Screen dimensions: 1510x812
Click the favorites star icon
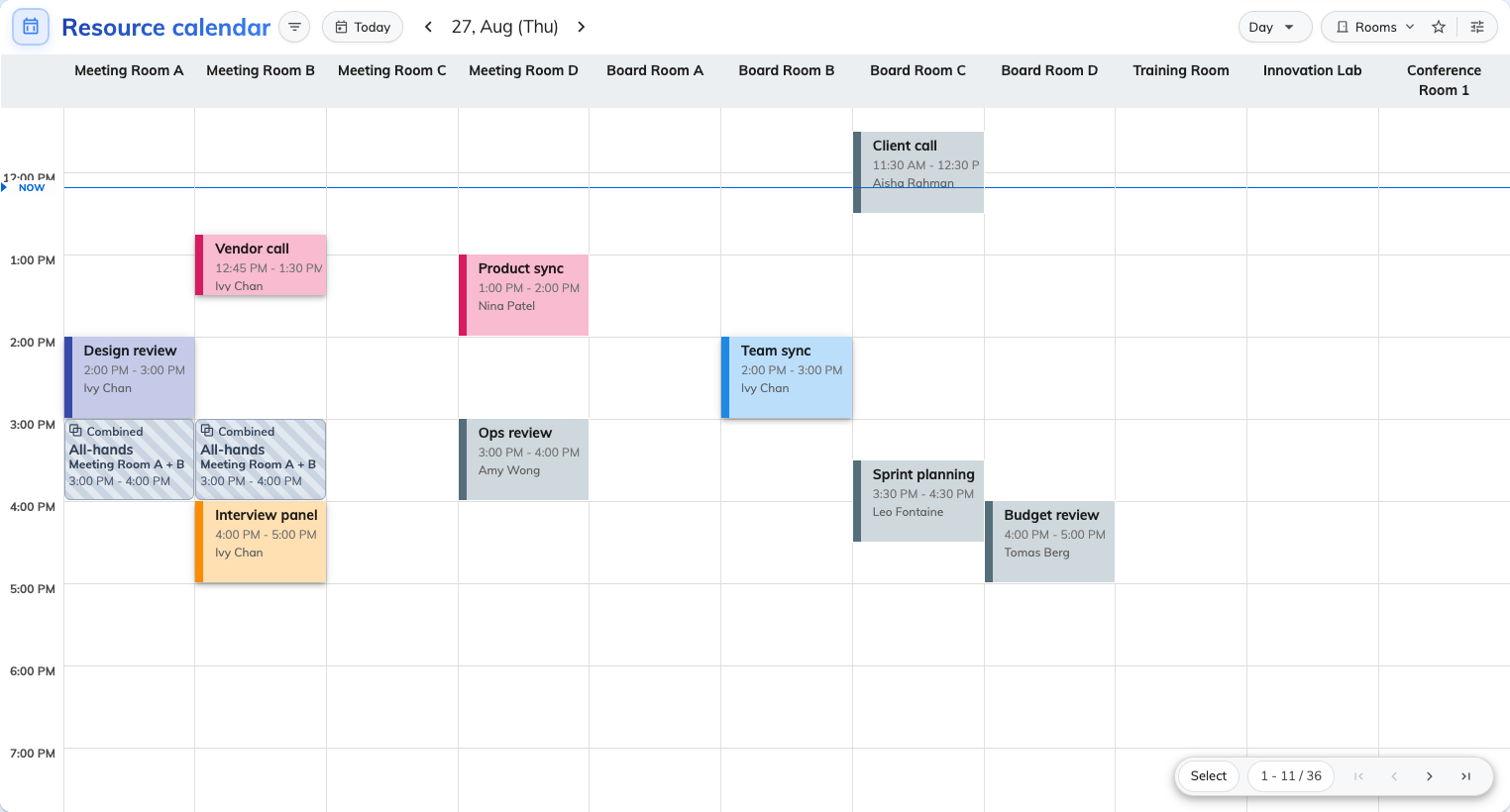tap(1439, 27)
